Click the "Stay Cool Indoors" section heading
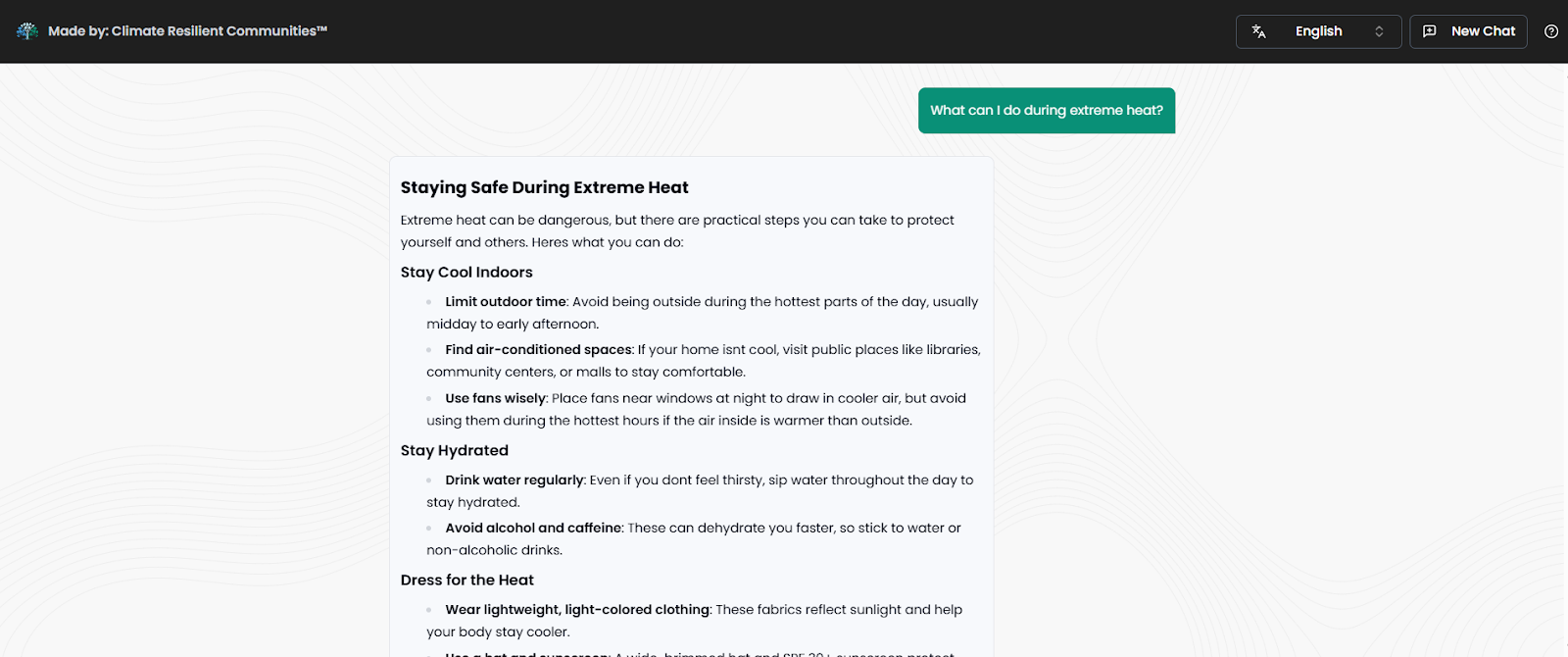Image resolution: width=1568 pixels, height=657 pixels. pyautogui.click(x=466, y=272)
